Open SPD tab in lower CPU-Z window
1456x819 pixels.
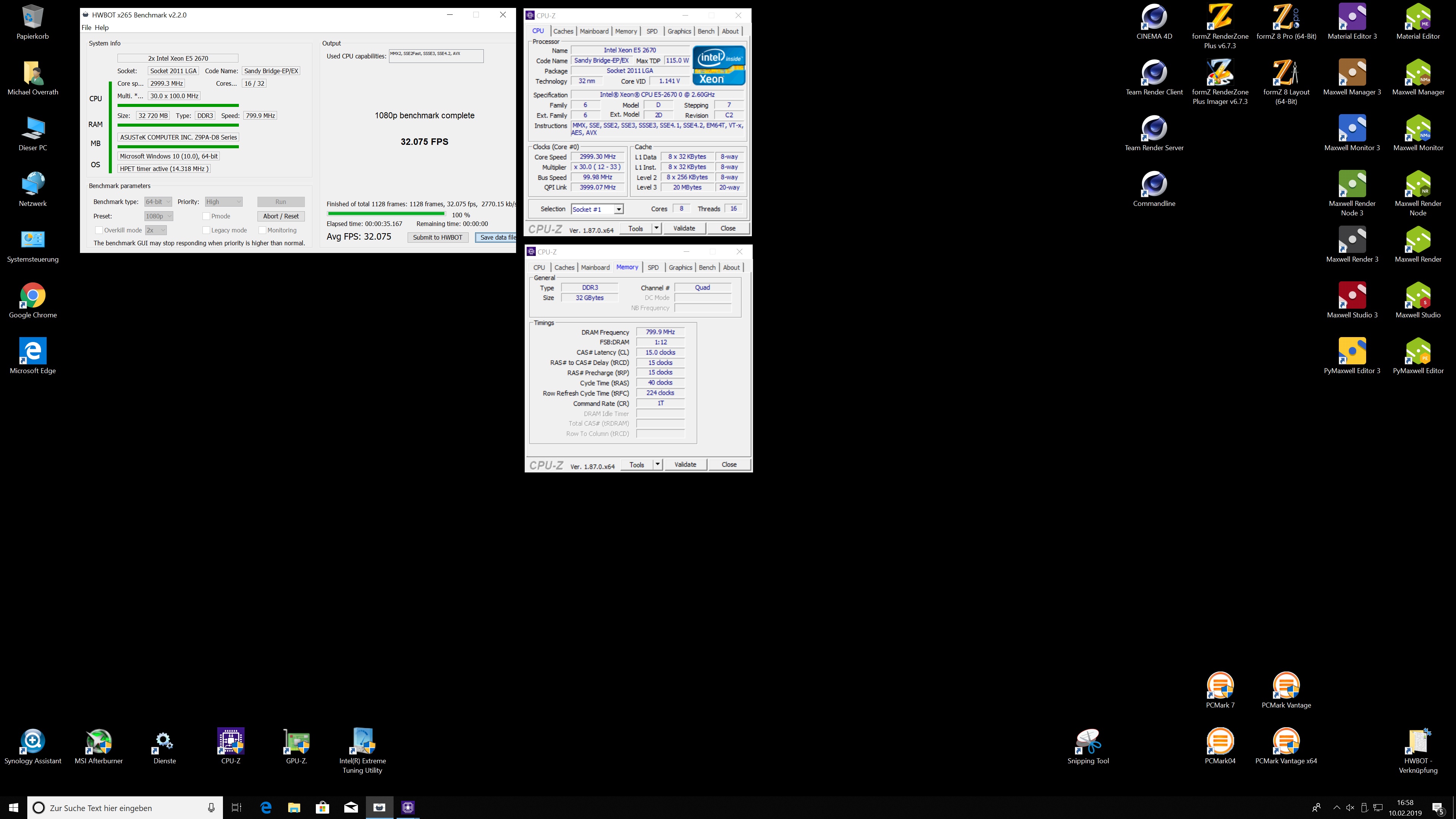pos(653,267)
